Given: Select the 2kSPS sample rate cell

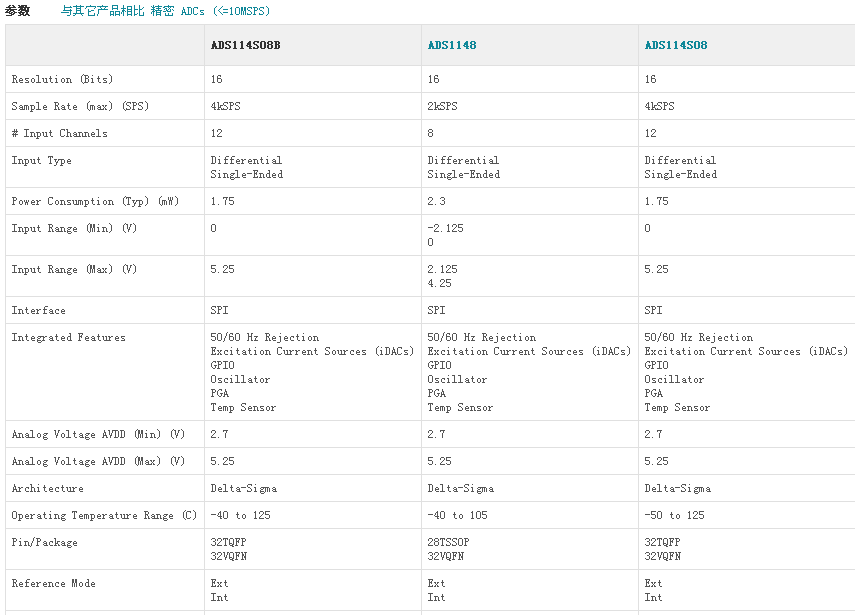Looking at the screenshot, I should [x=442, y=106].
